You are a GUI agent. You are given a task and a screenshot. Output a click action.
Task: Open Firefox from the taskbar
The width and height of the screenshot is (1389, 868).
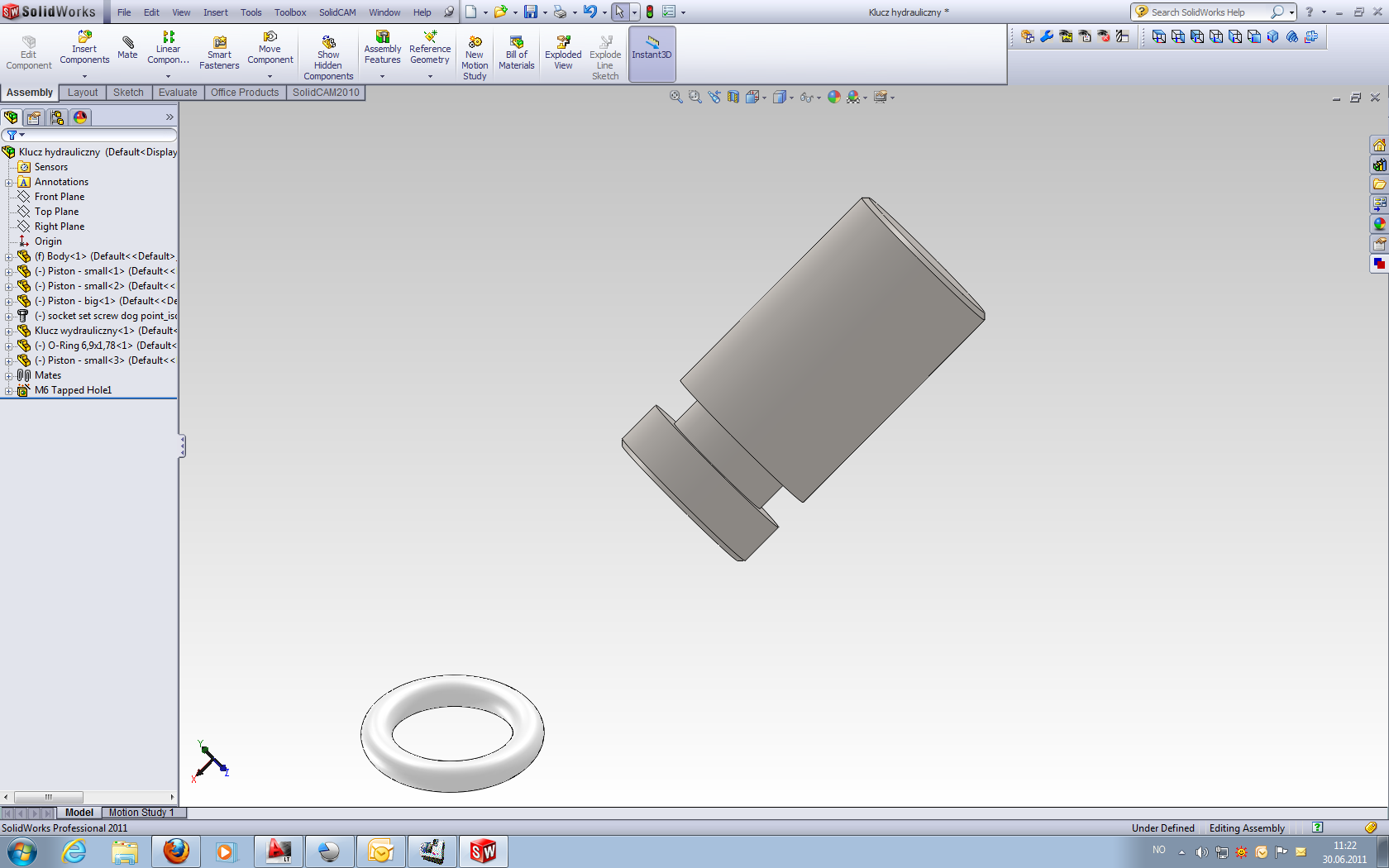point(175,851)
